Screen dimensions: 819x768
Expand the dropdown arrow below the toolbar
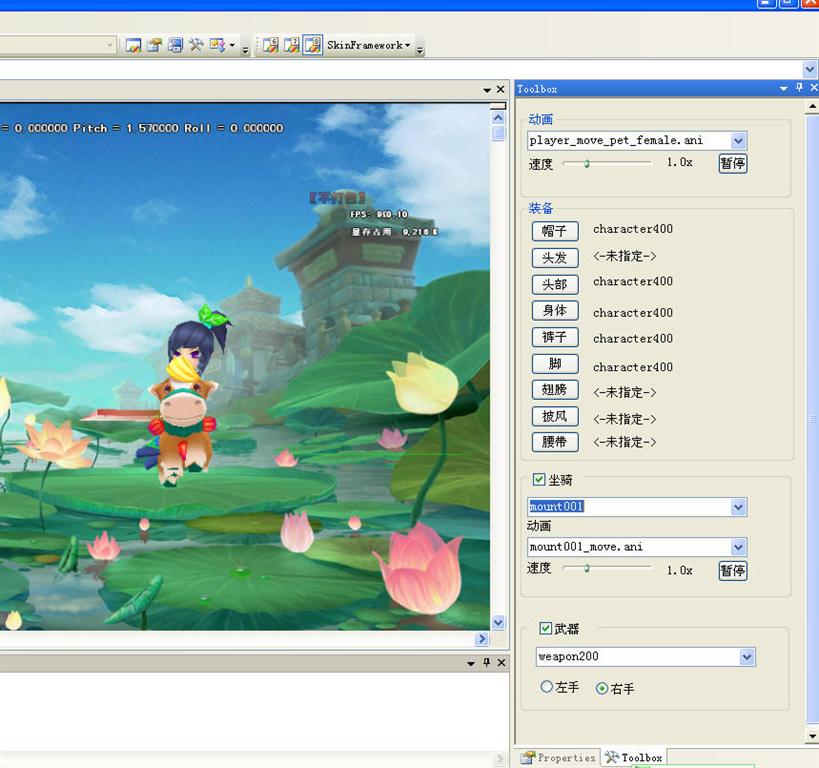[810, 69]
